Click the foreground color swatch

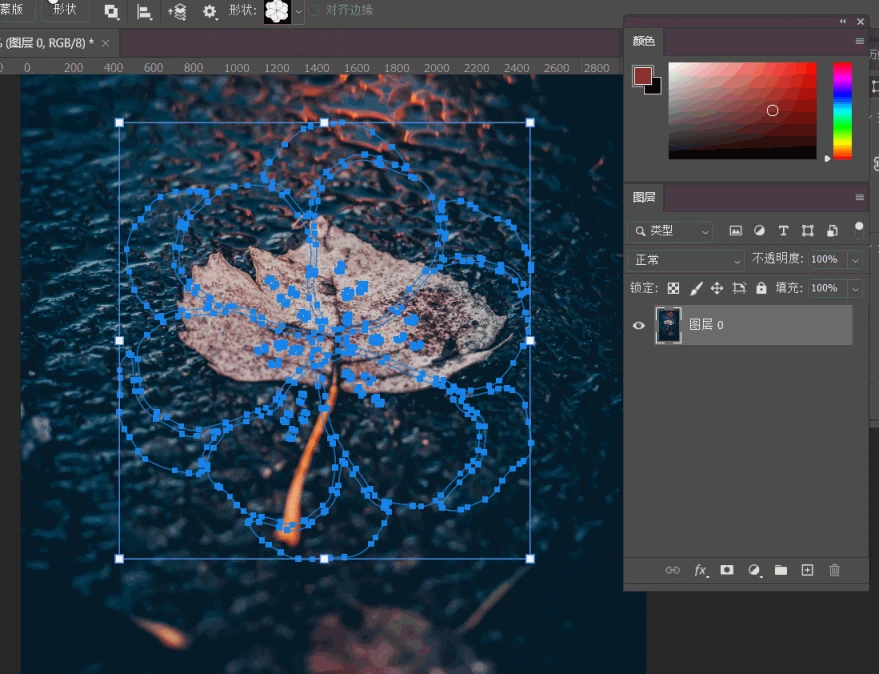(642, 76)
